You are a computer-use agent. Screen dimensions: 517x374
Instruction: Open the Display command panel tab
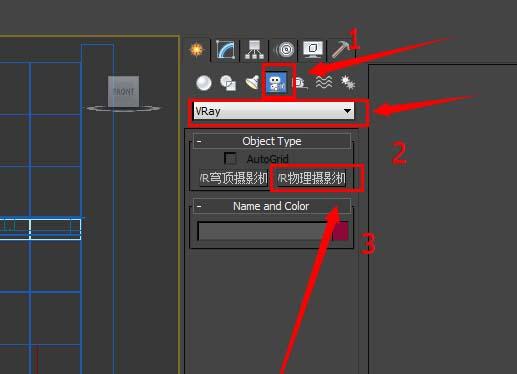313,50
